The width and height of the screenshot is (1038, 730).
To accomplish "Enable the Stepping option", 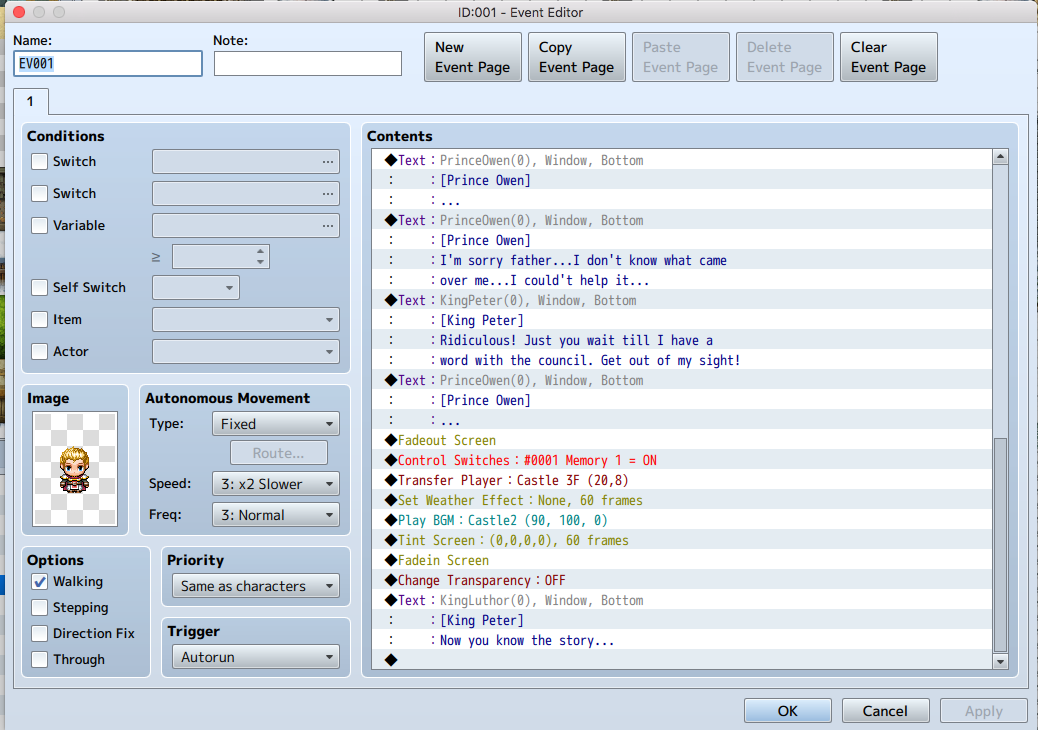I will [x=40, y=608].
